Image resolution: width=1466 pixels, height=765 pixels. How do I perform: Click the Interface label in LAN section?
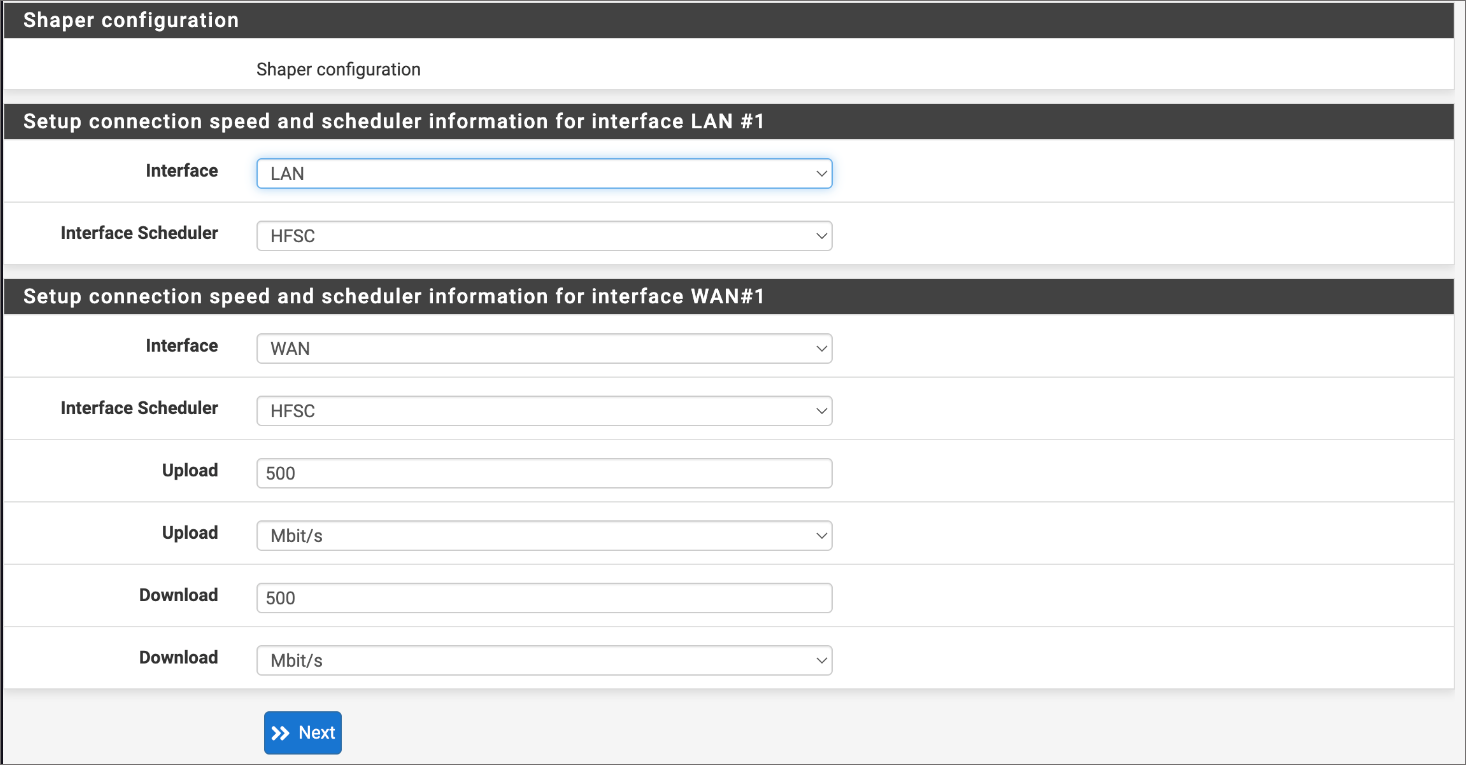click(181, 171)
